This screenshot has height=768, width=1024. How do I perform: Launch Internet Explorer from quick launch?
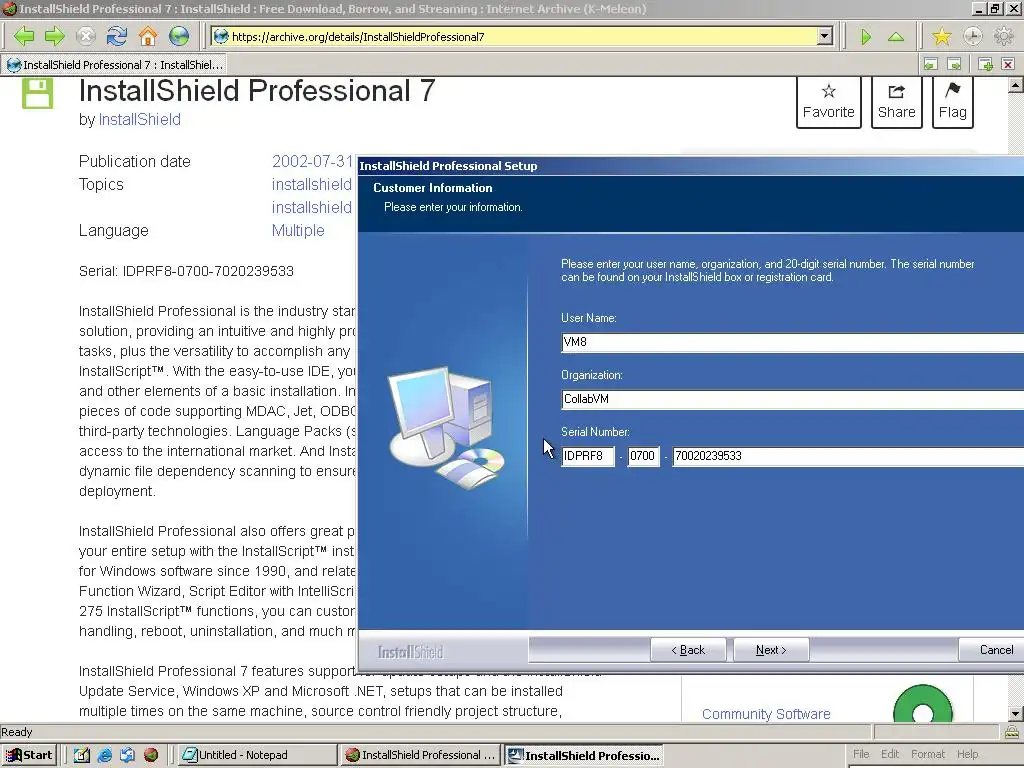pos(104,755)
